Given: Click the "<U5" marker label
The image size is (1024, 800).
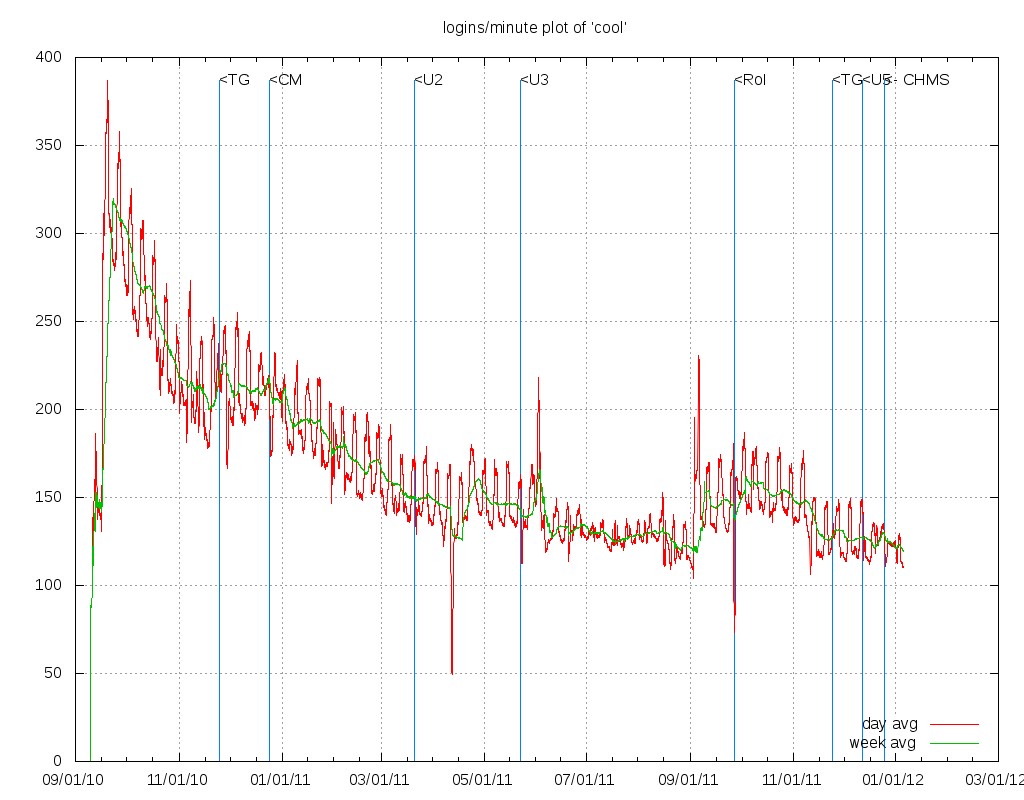Looking at the screenshot, I should point(876,80).
